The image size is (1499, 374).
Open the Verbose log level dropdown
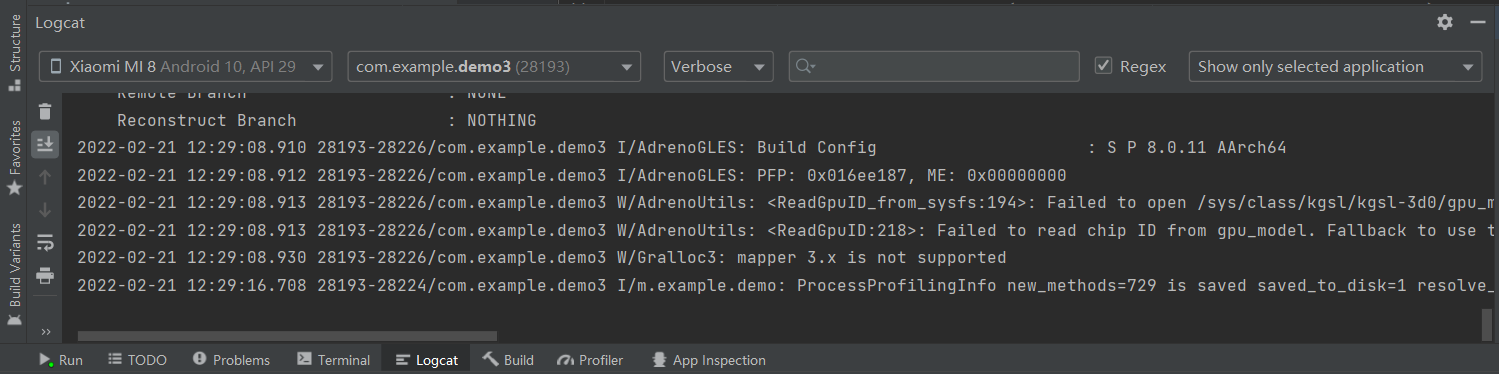click(x=718, y=67)
